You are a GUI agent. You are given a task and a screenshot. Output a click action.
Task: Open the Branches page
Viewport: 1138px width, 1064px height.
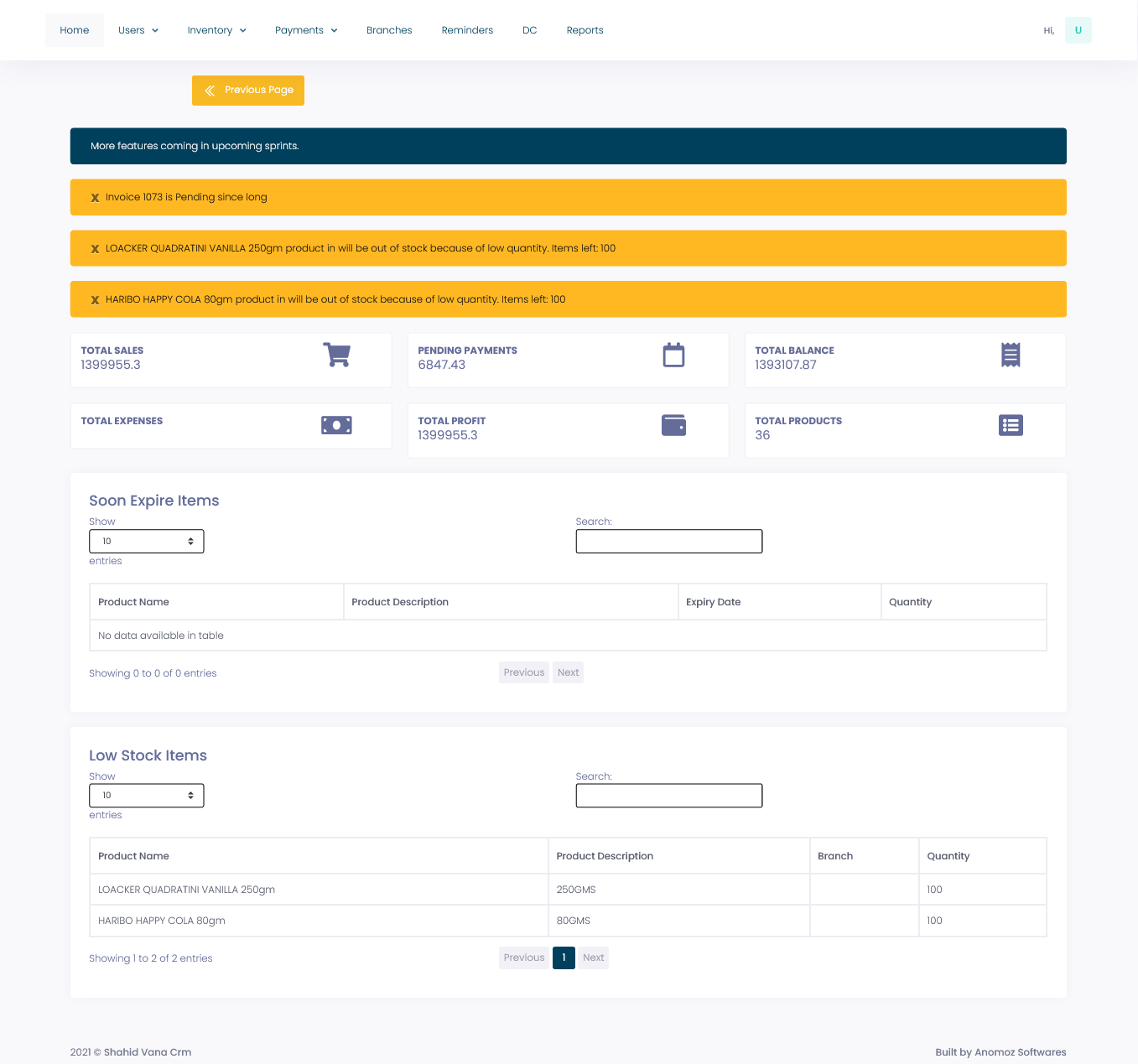coord(389,29)
